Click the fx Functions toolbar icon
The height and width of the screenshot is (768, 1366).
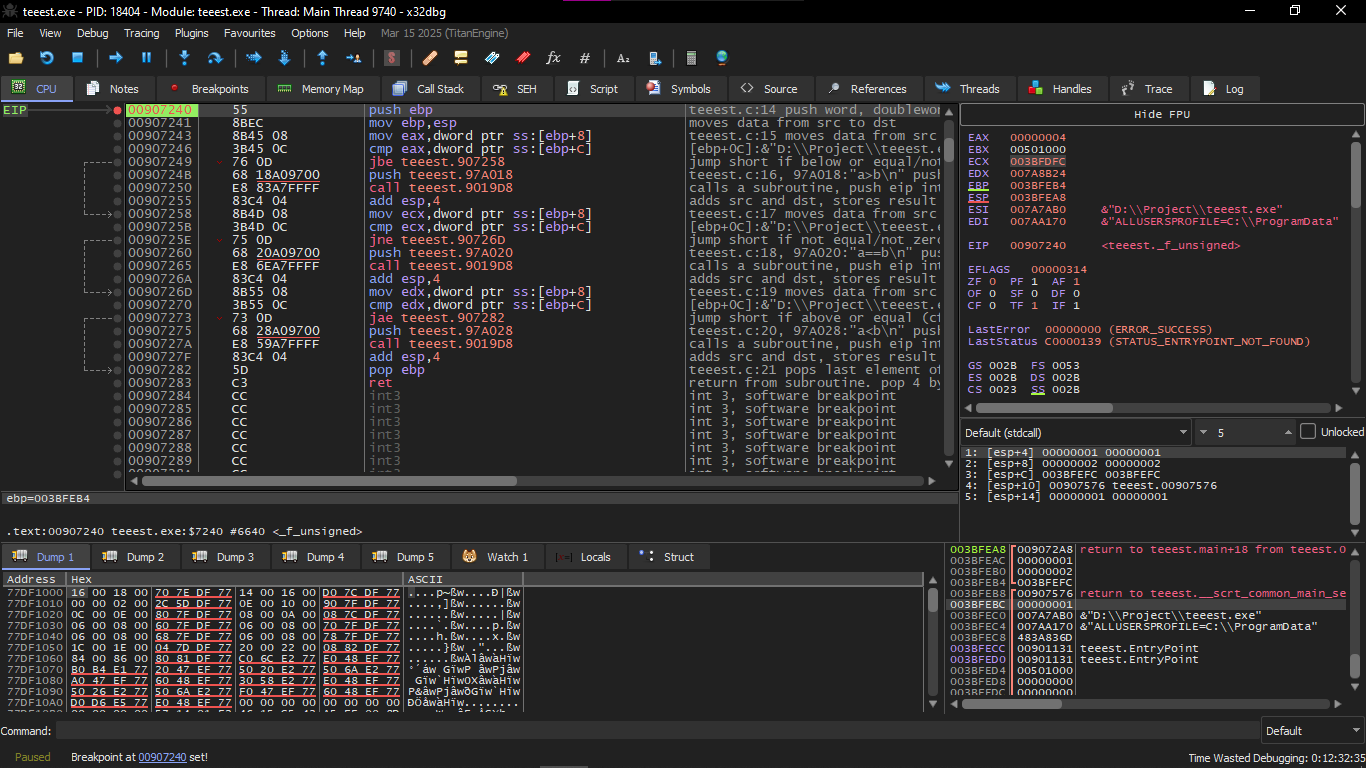point(553,58)
